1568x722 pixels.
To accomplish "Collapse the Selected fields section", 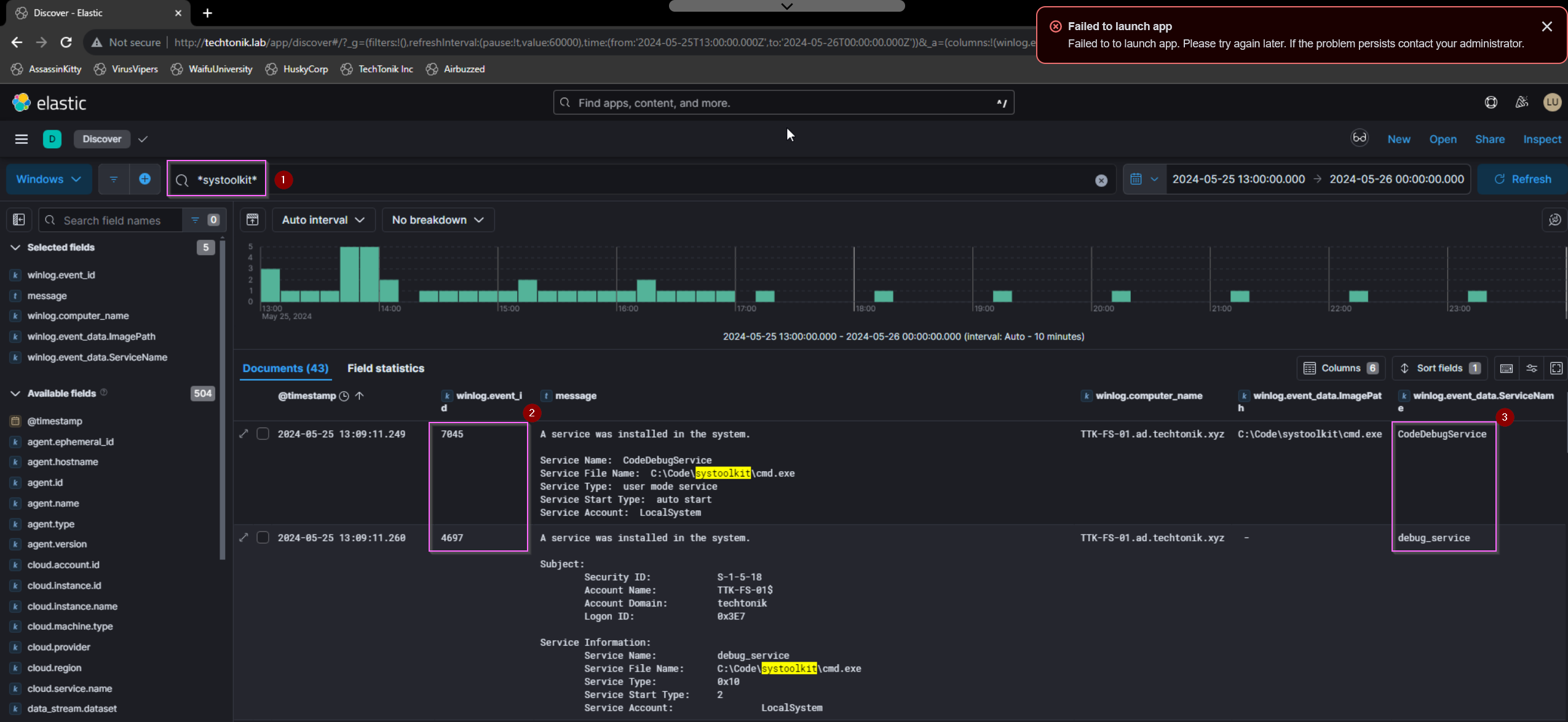I will [15, 247].
